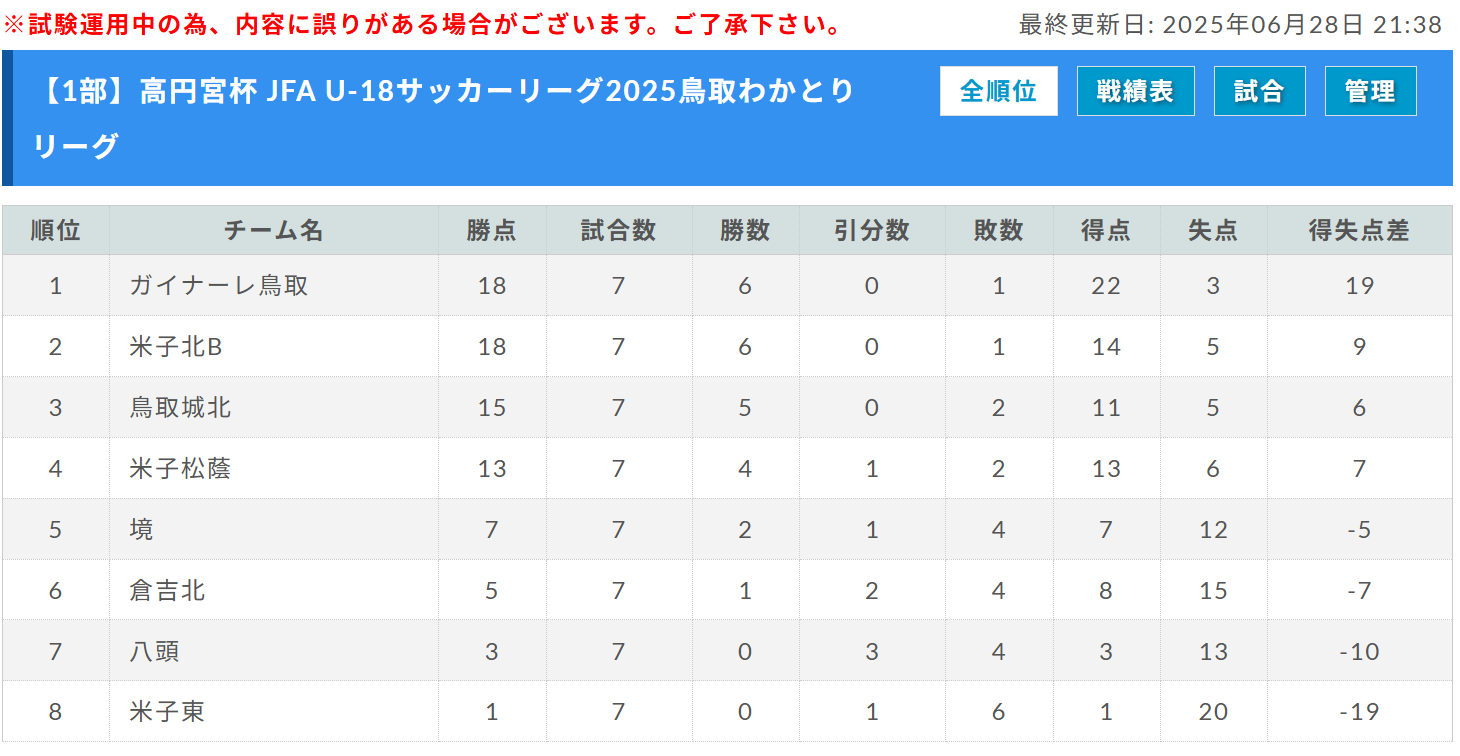Click the チーム名 column header
Screen dimensions: 1460x756
tap(274, 231)
